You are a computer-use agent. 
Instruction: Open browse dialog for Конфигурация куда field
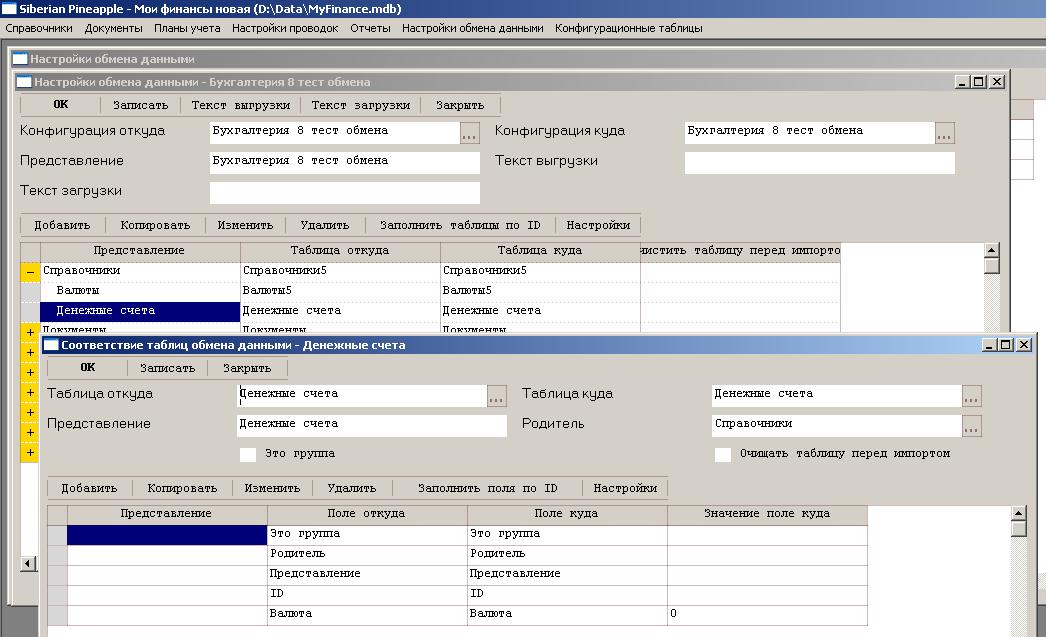(943, 131)
